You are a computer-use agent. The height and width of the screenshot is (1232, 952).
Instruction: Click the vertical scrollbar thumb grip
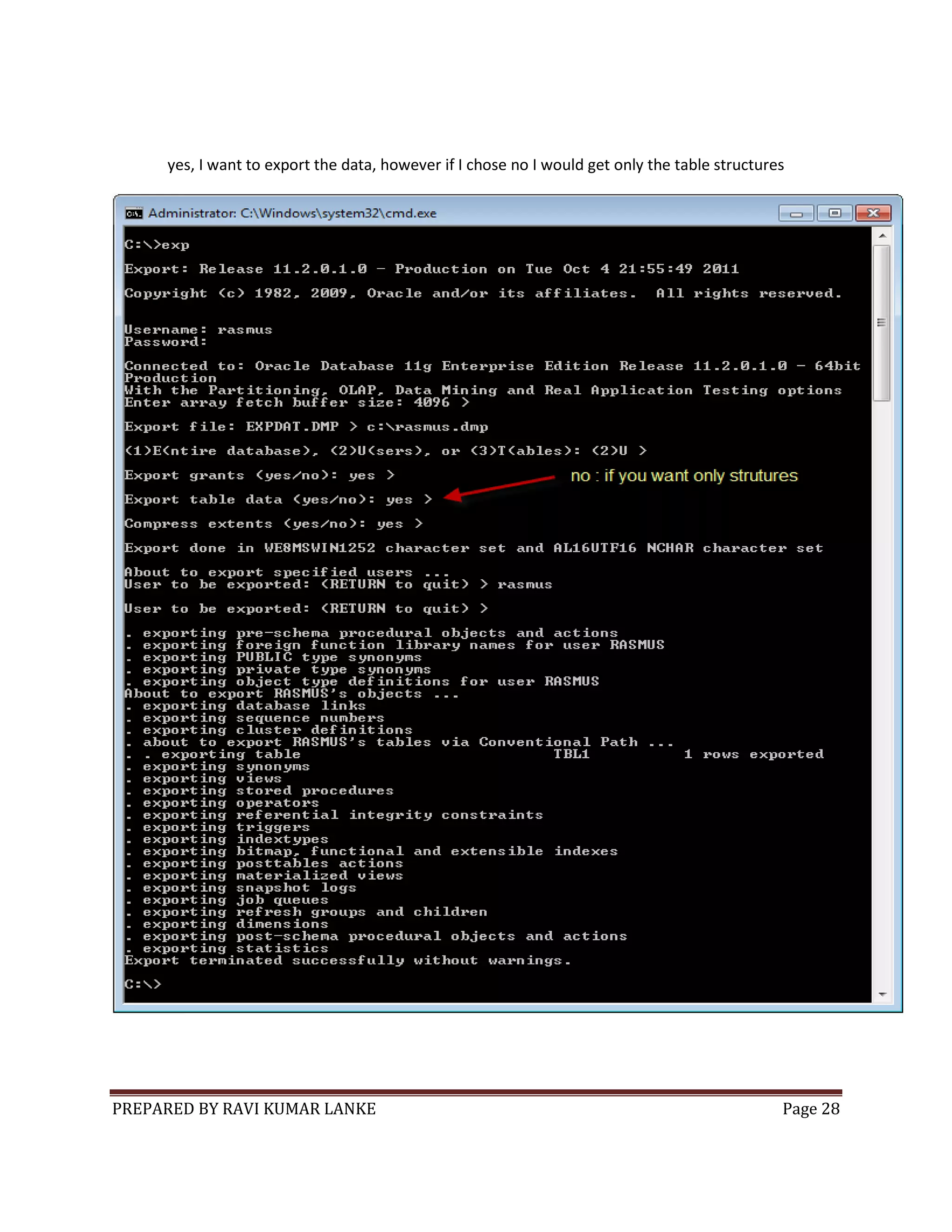(x=881, y=323)
